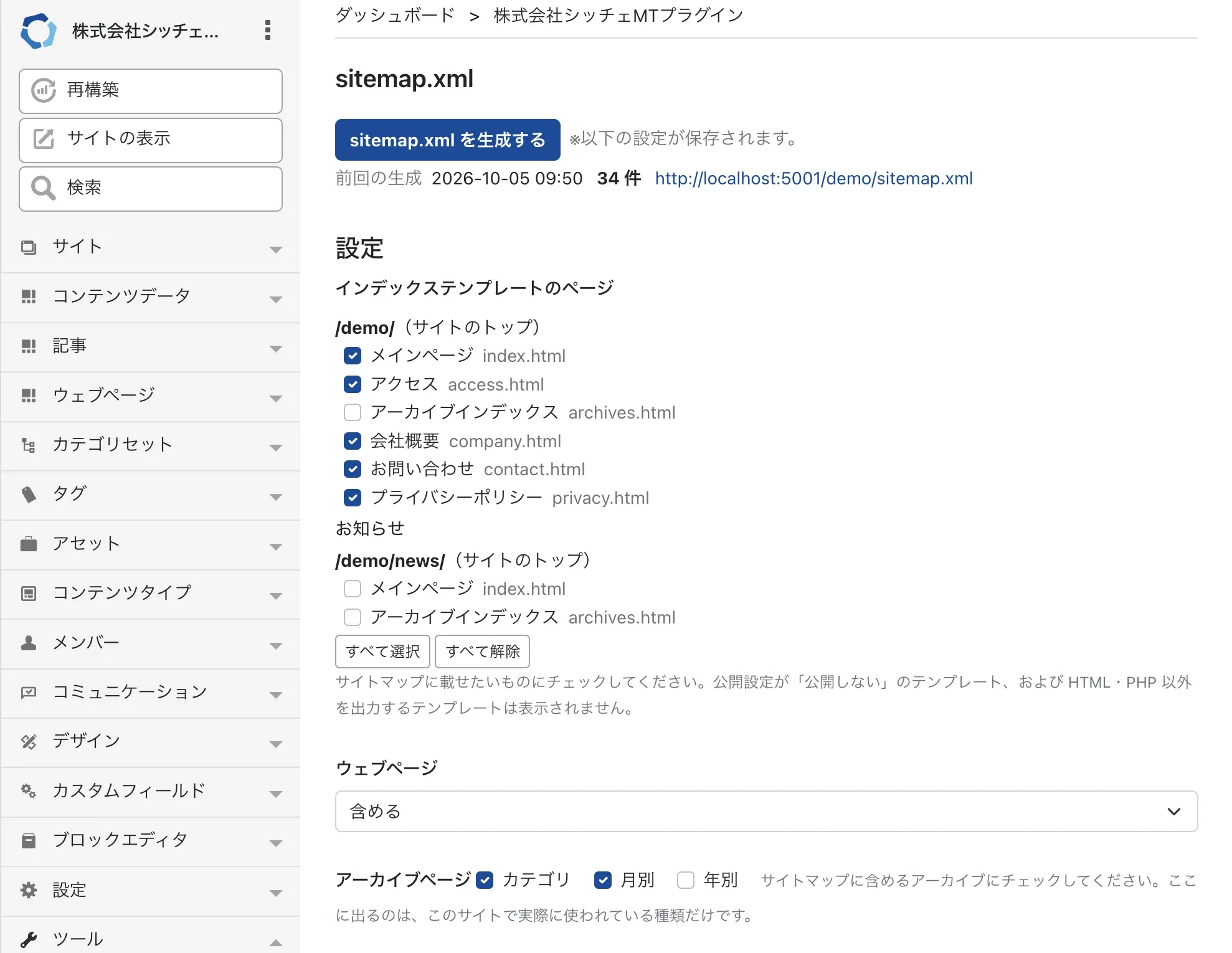This screenshot has height=953, width=1232.
Task: Expand the ブロックエディタ sidebar arrow
Action: pyautogui.click(x=276, y=843)
